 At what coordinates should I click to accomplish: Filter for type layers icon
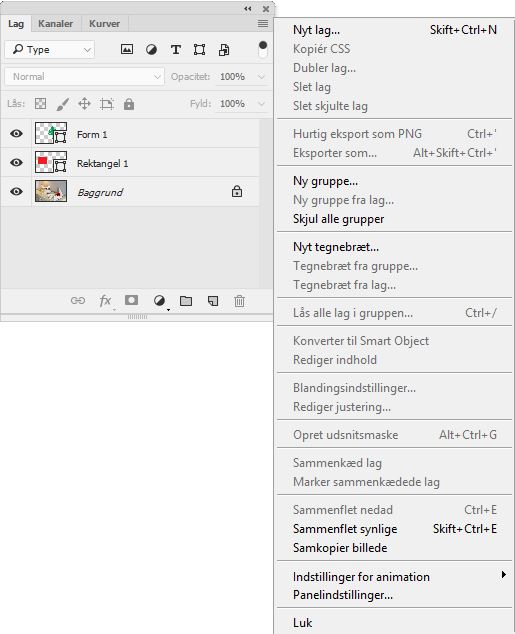pos(176,50)
